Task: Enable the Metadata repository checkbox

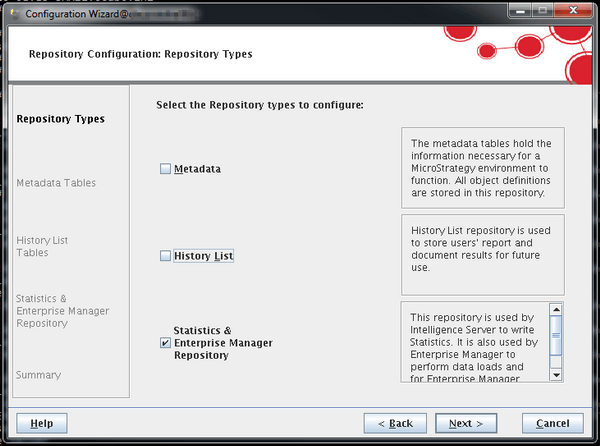Action: (x=166, y=169)
